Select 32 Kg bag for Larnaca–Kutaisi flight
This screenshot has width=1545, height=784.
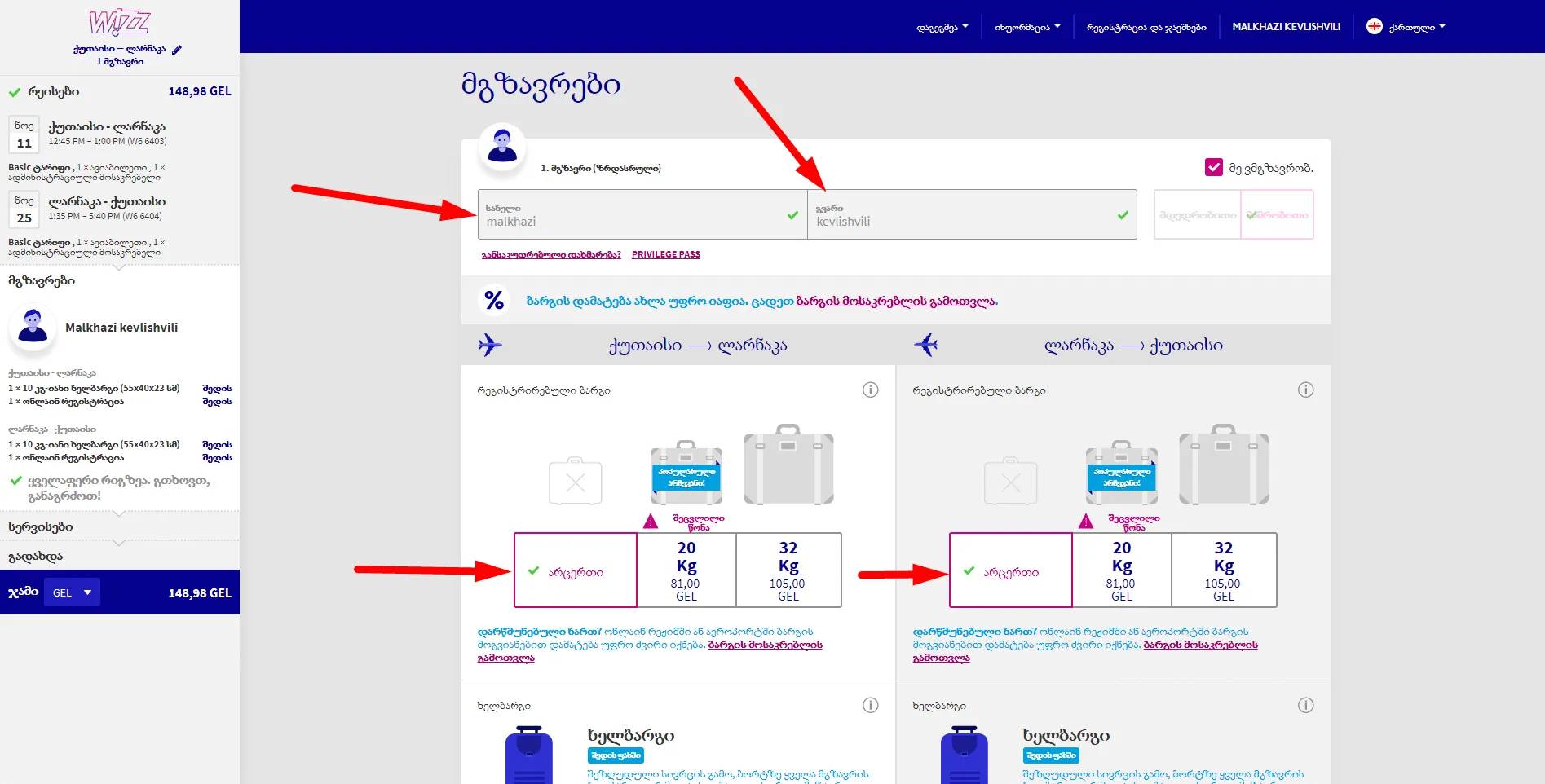click(x=1223, y=570)
